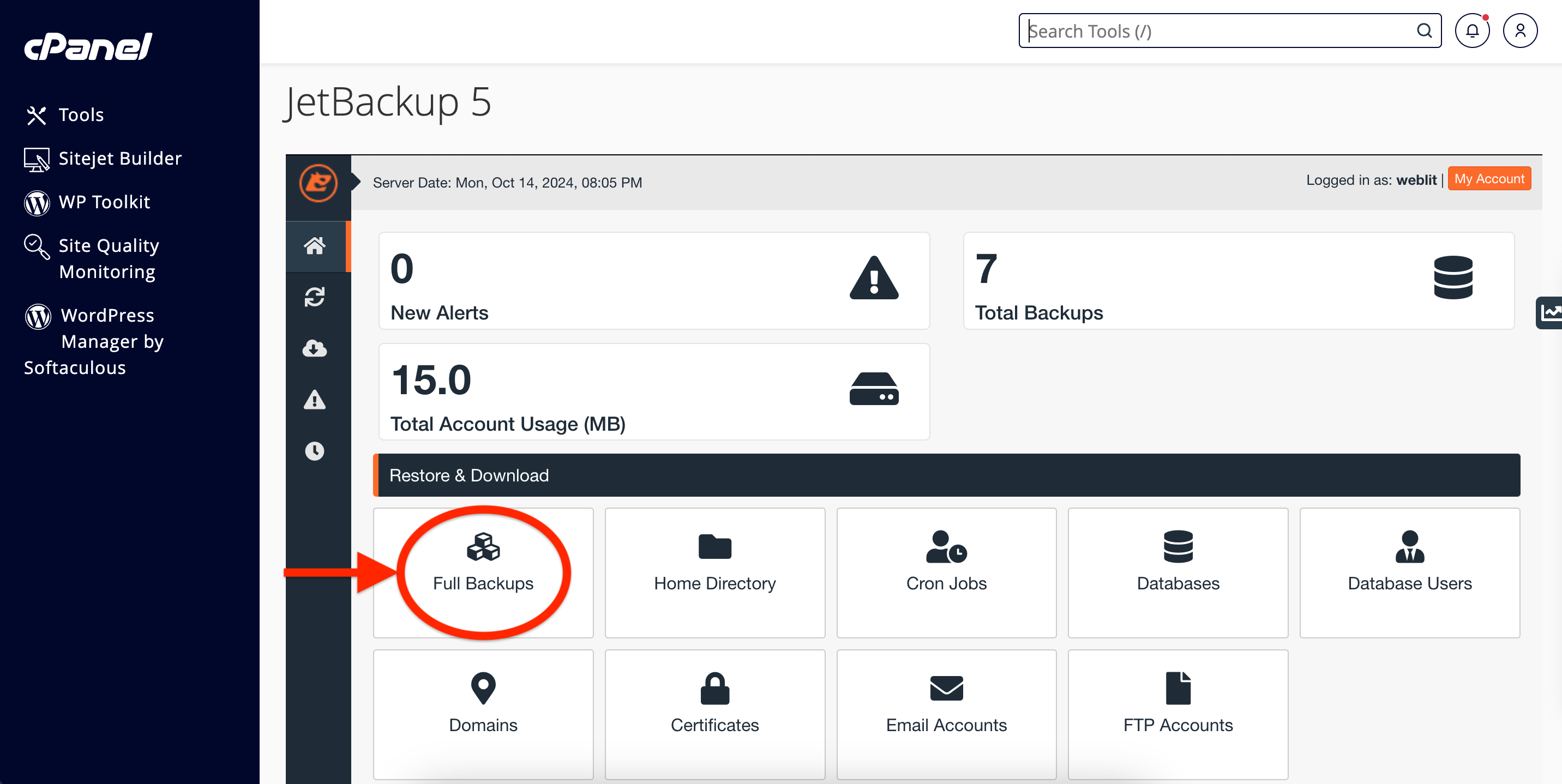Click the My Account button
The image size is (1562, 784).
pyautogui.click(x=1488, y=179)
